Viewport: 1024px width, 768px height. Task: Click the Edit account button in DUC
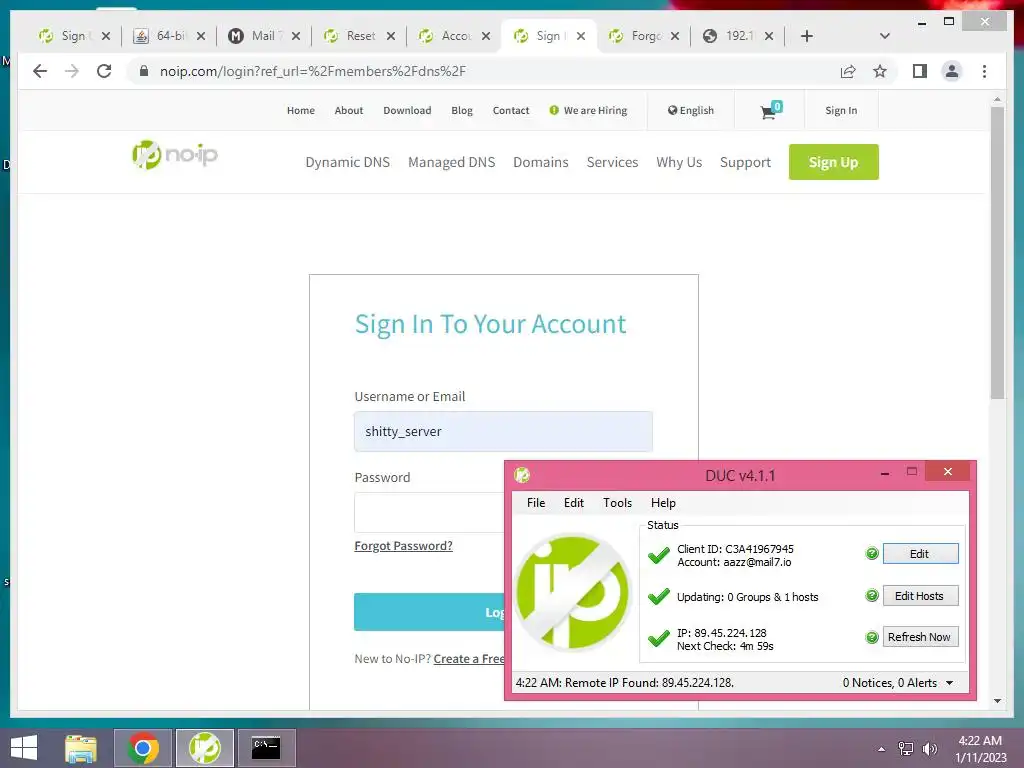click(x=920, y=554)
